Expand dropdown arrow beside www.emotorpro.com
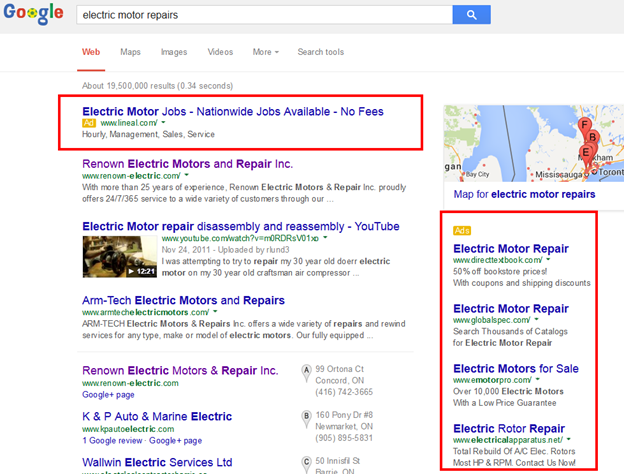The width and height of the screenshot is (624, 474). (538, 379)
